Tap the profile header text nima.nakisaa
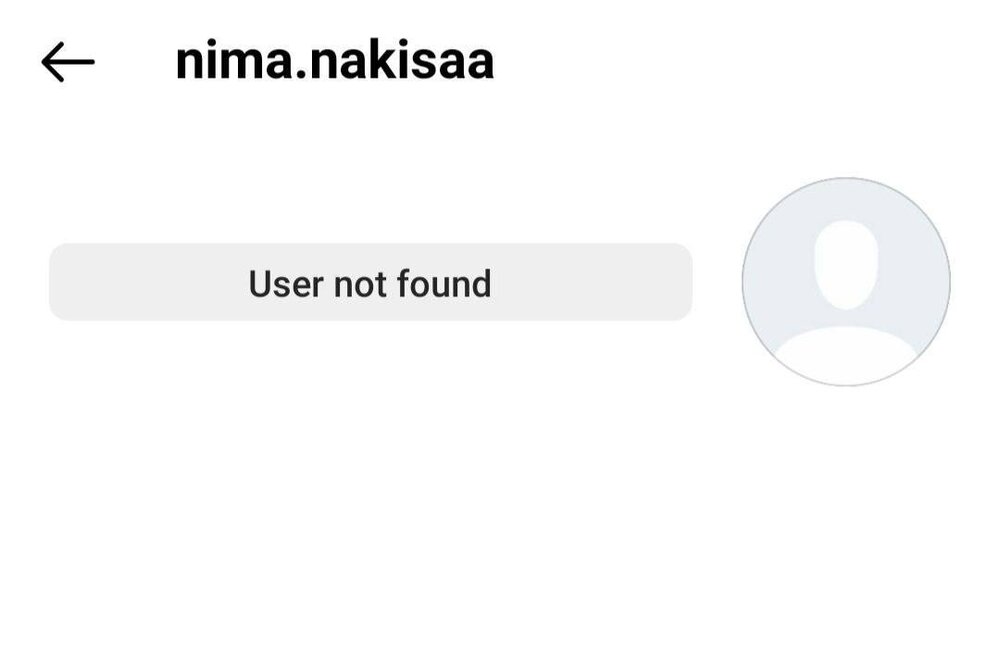Screen dimensions: 1000x666 coord(334,61)
